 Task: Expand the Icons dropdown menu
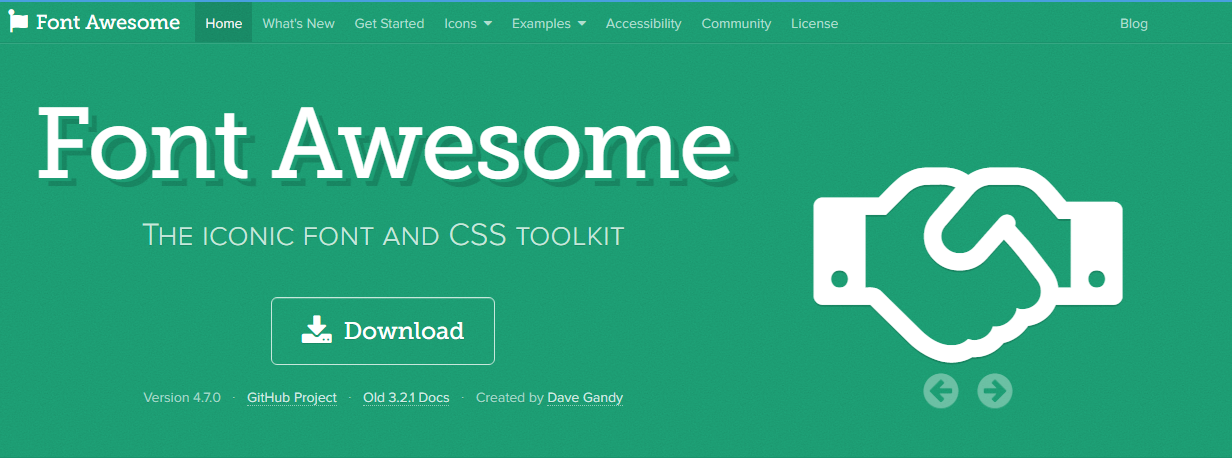coord(468,23)
